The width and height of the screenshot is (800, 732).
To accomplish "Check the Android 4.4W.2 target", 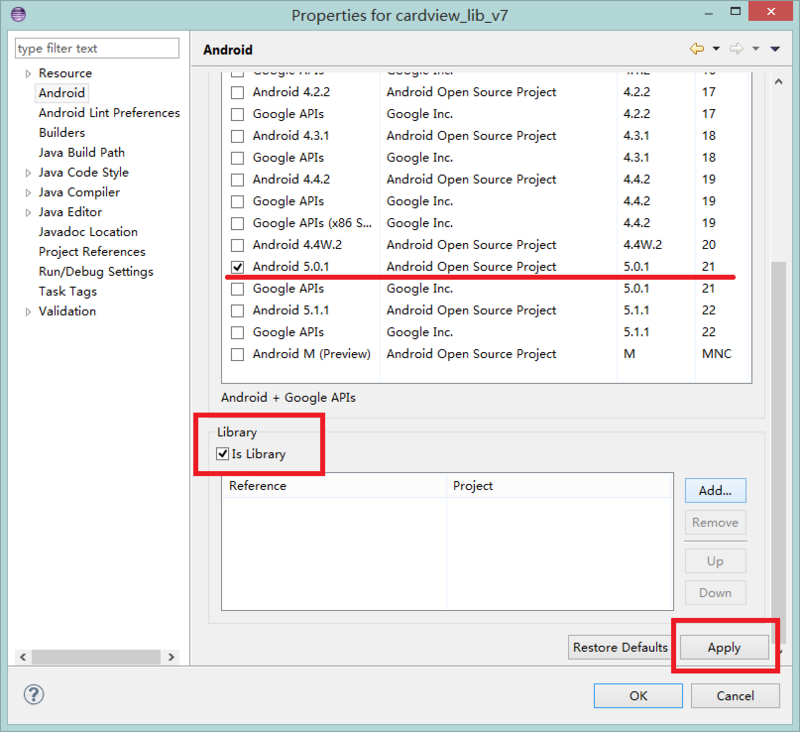I will tap(237, 245).
